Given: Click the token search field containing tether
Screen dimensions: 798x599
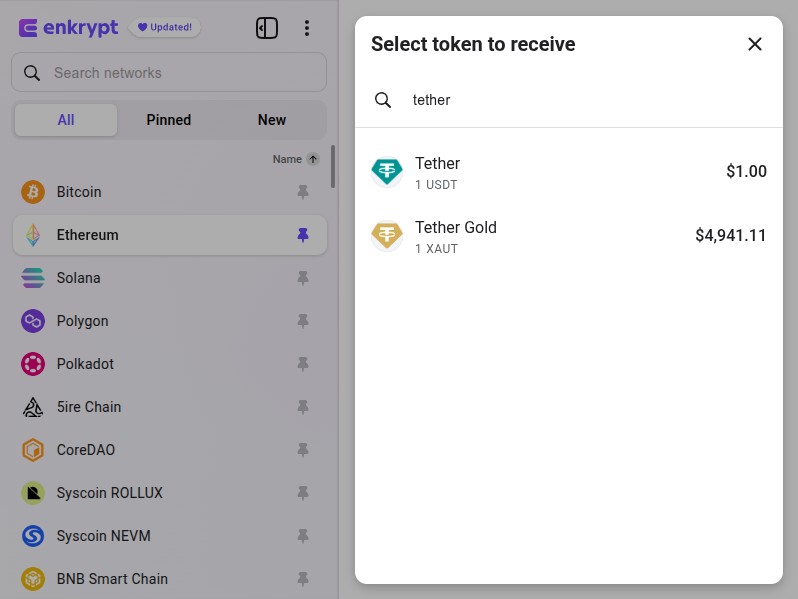Looking at the screenshot, I should [568, 100].
